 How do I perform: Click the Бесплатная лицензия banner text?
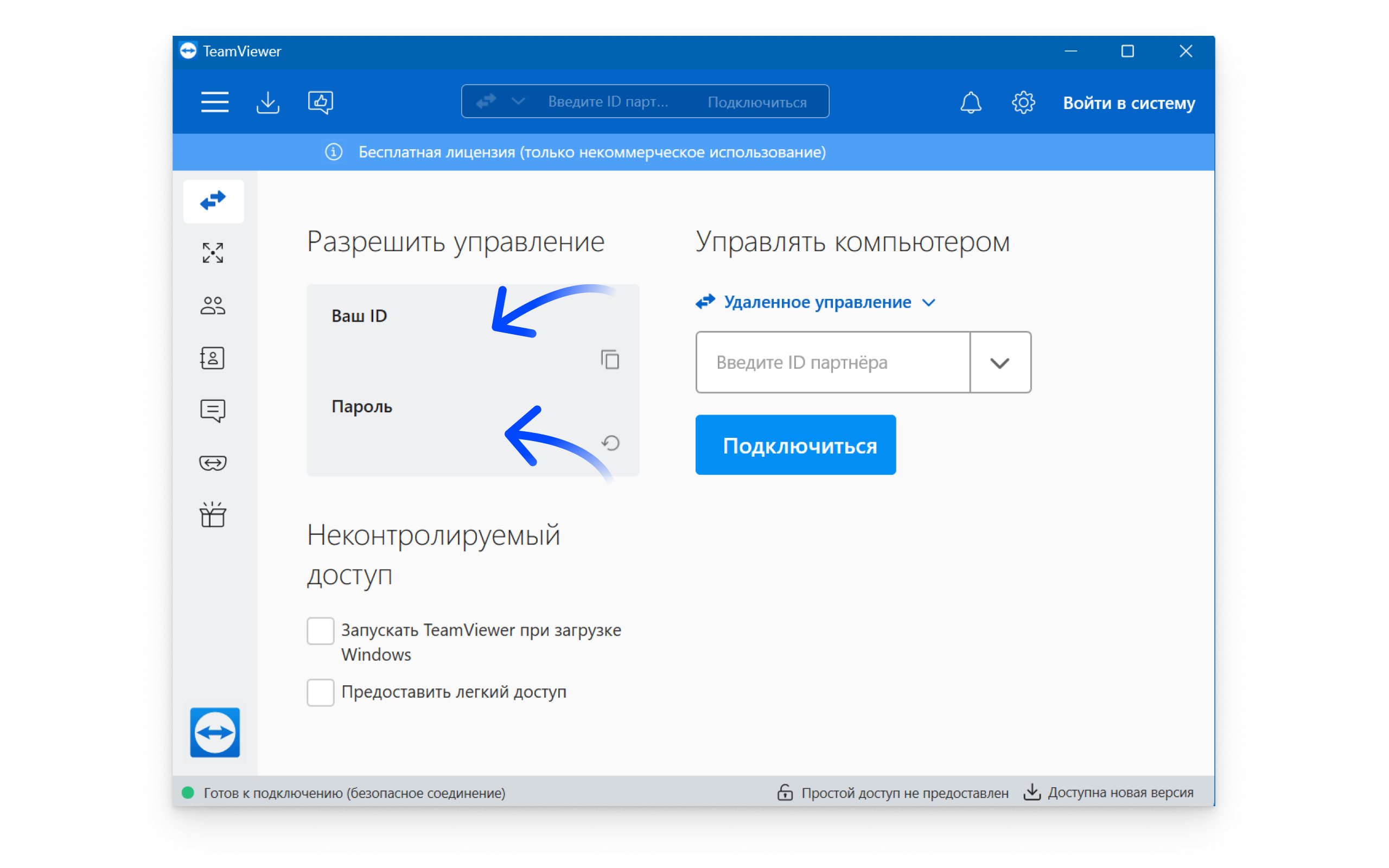click(x=592, y=152)
